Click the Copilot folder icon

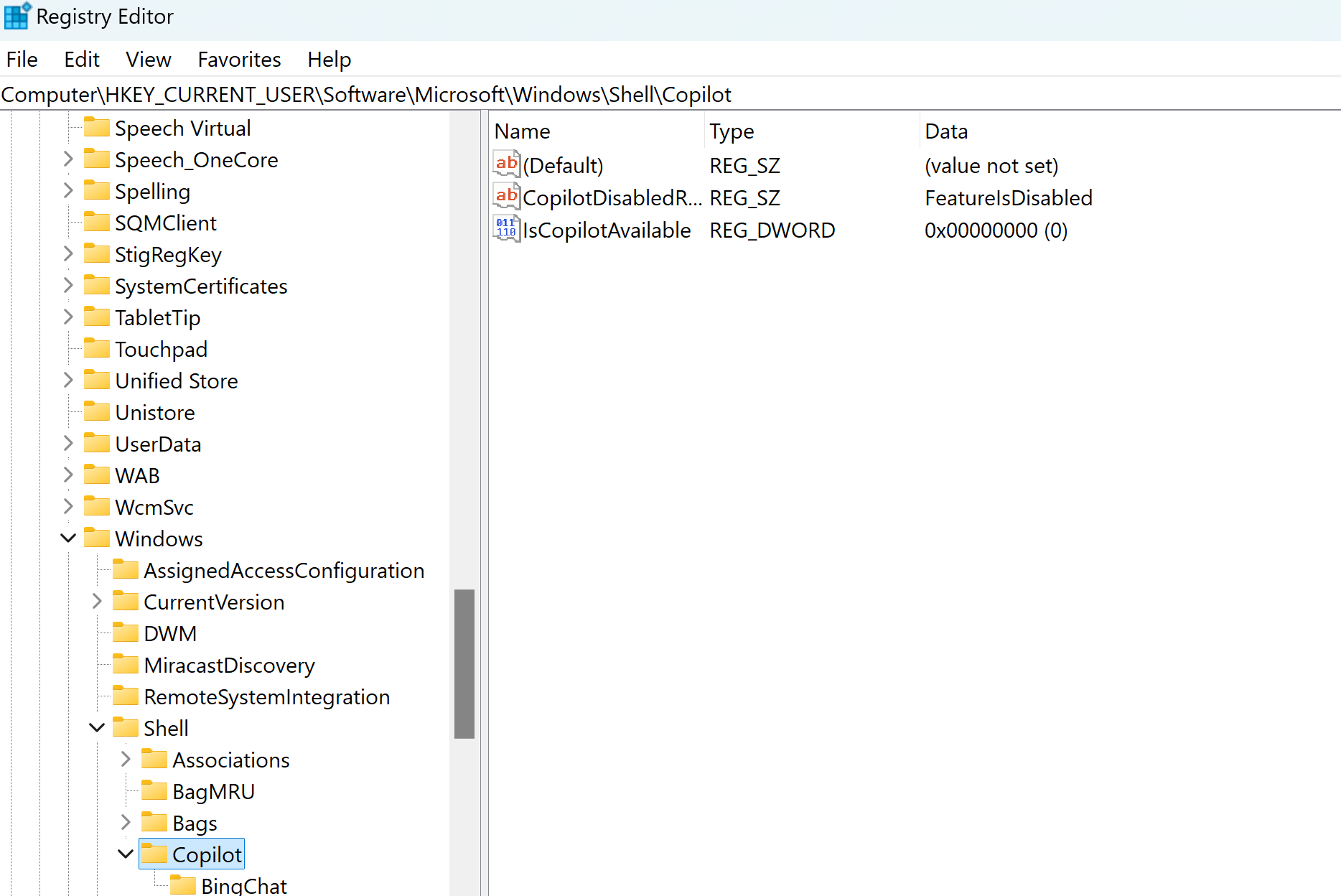tap(154, 854)
